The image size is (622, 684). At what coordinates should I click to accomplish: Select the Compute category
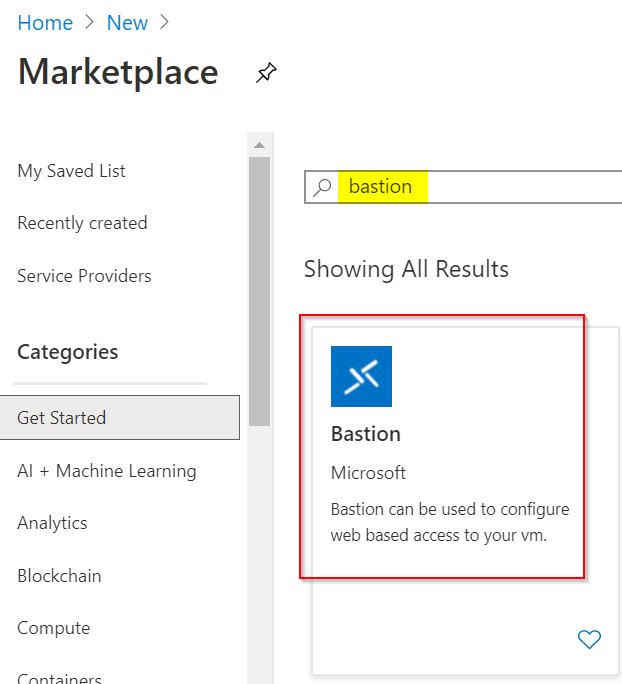(54, 628)
